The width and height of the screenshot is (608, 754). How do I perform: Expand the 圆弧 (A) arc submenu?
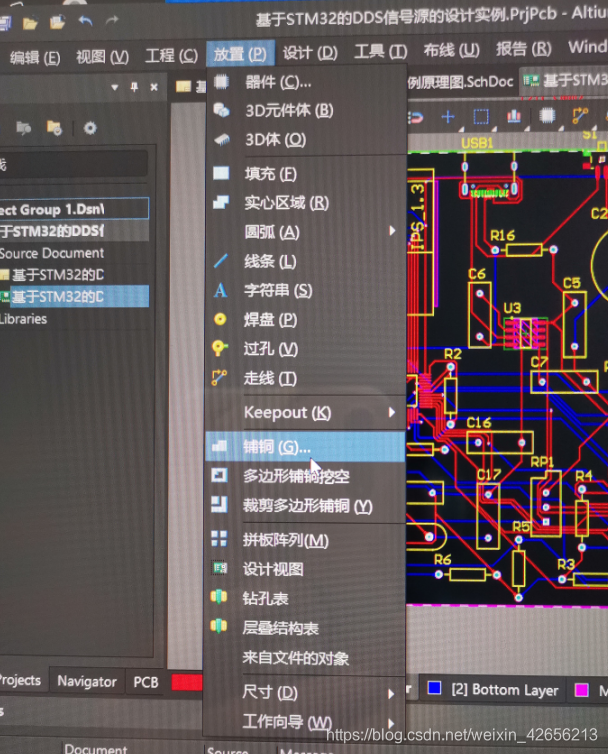pyautogui.click(x=305, y=232)
